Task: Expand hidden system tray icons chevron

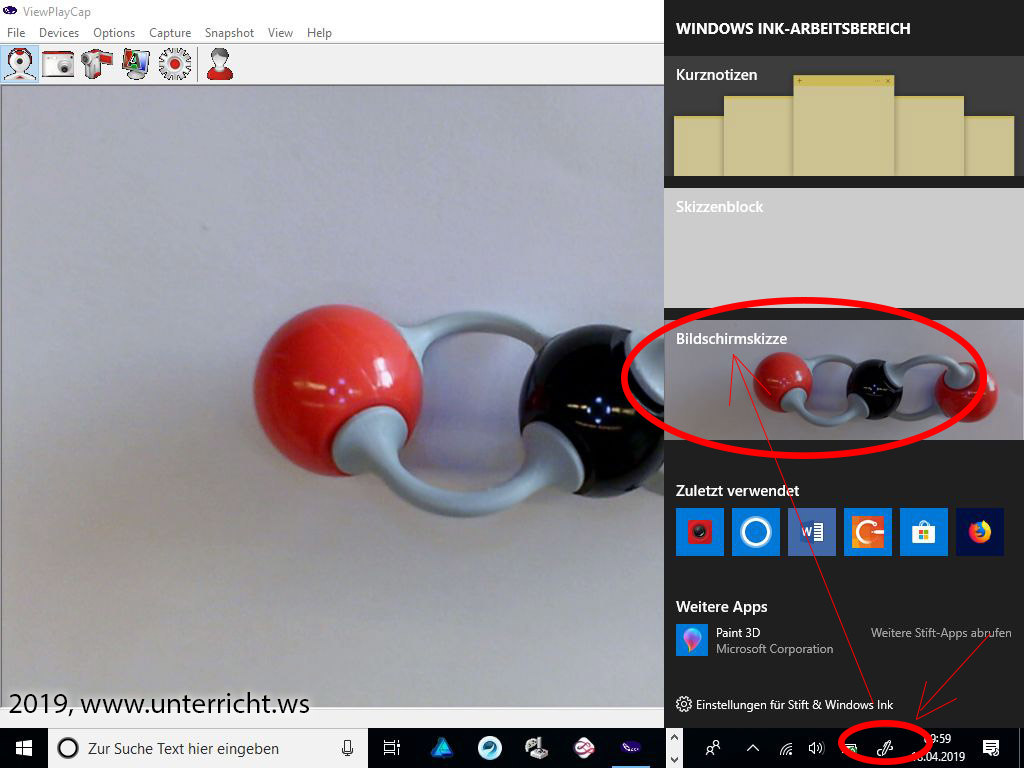Action: tap(753, 747)
